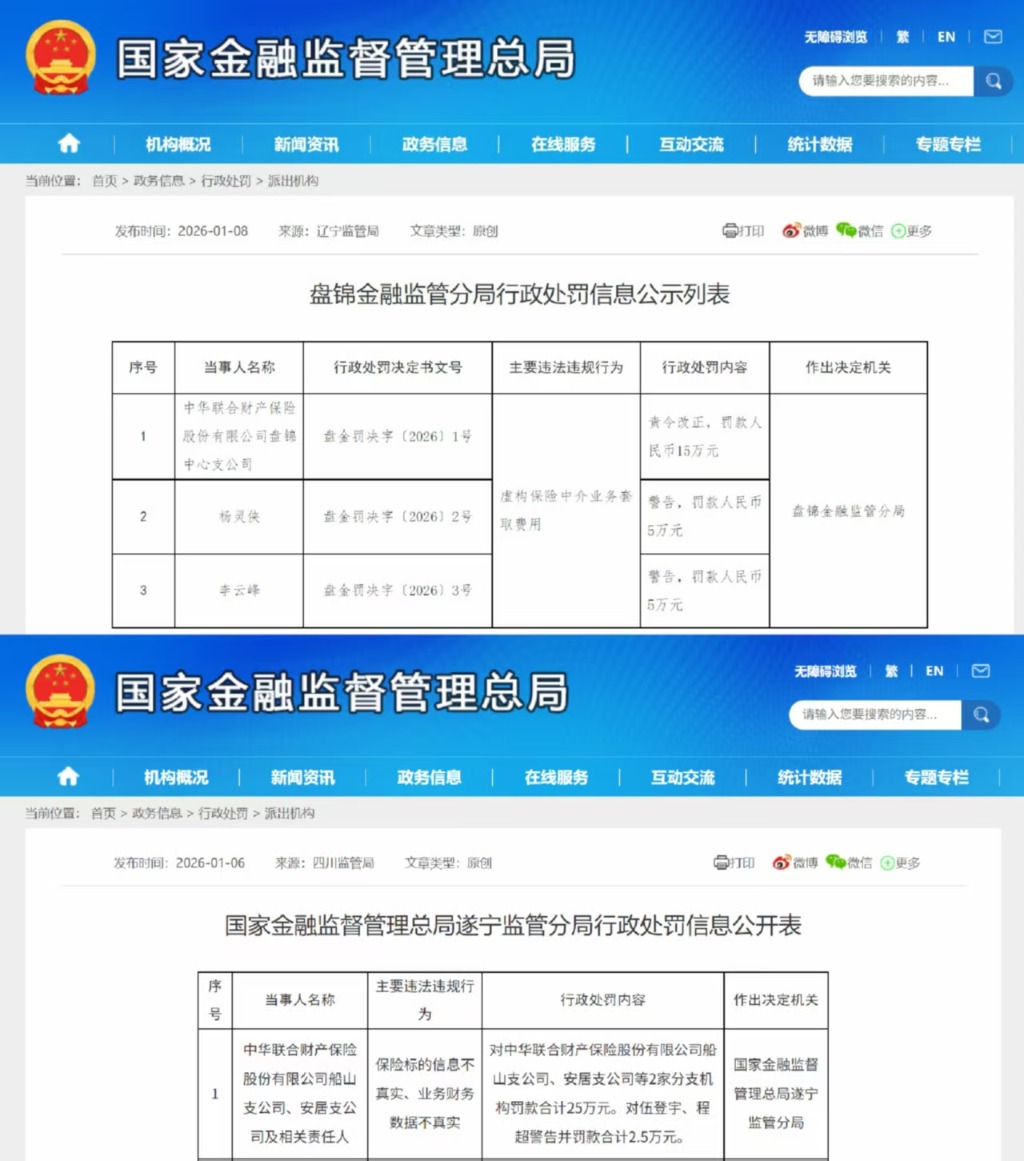Print the 2026-01-08 article via 打印 icon
Viewport: 1024px width, 1161px height.
click(743, 231)
